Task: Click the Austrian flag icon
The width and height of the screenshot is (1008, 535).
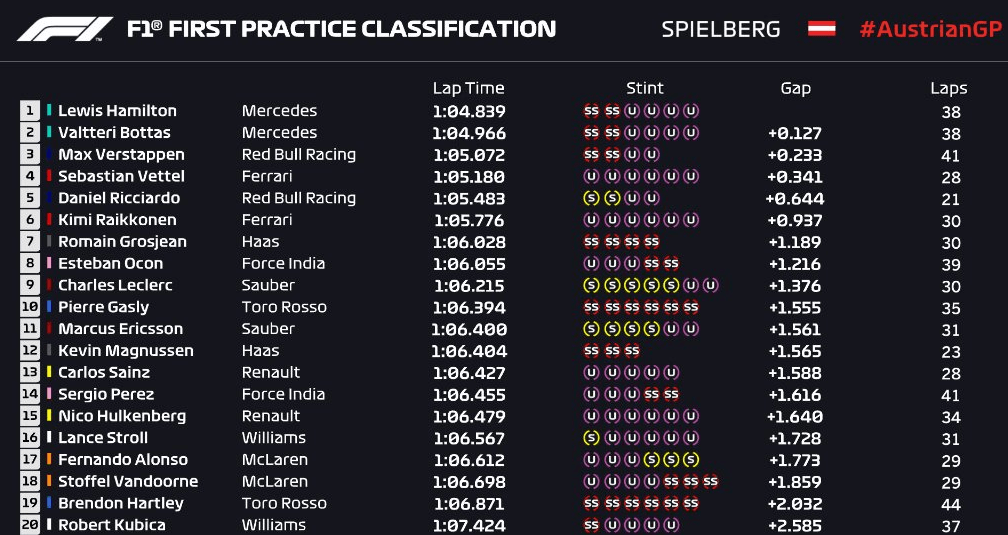Action: (822, 29)
